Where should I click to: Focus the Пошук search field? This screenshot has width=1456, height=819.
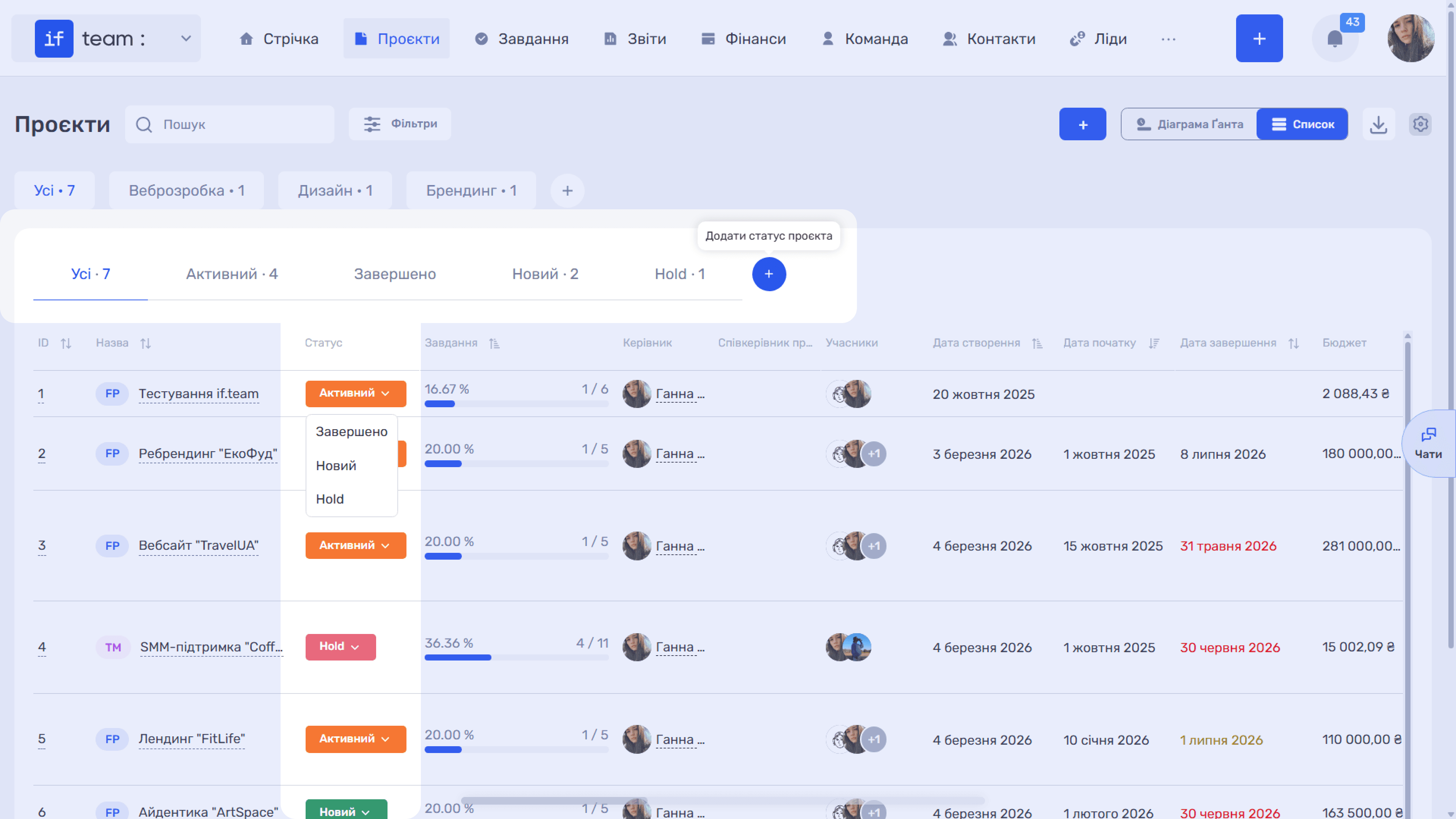coord(229,124)
